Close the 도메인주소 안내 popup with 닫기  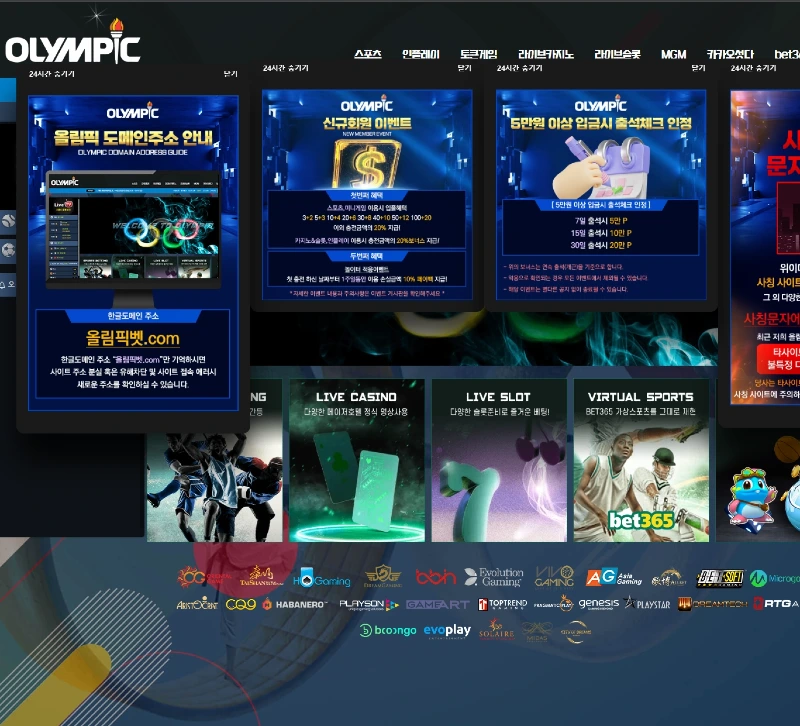[231, 74]
